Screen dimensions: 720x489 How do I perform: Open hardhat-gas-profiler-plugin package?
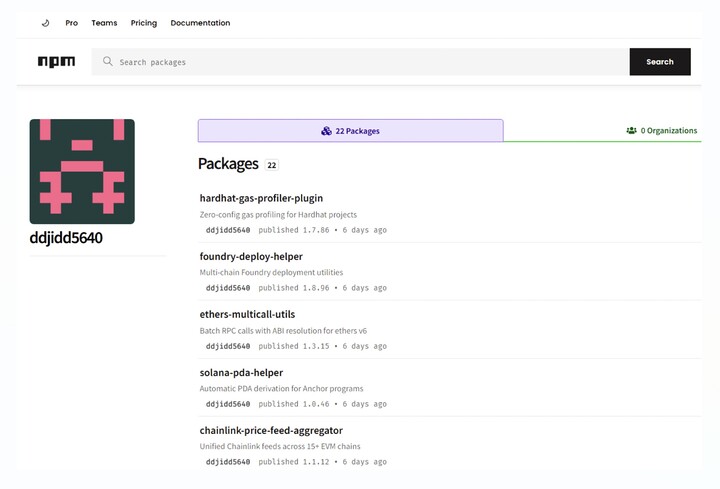click(x=261, y=198)
